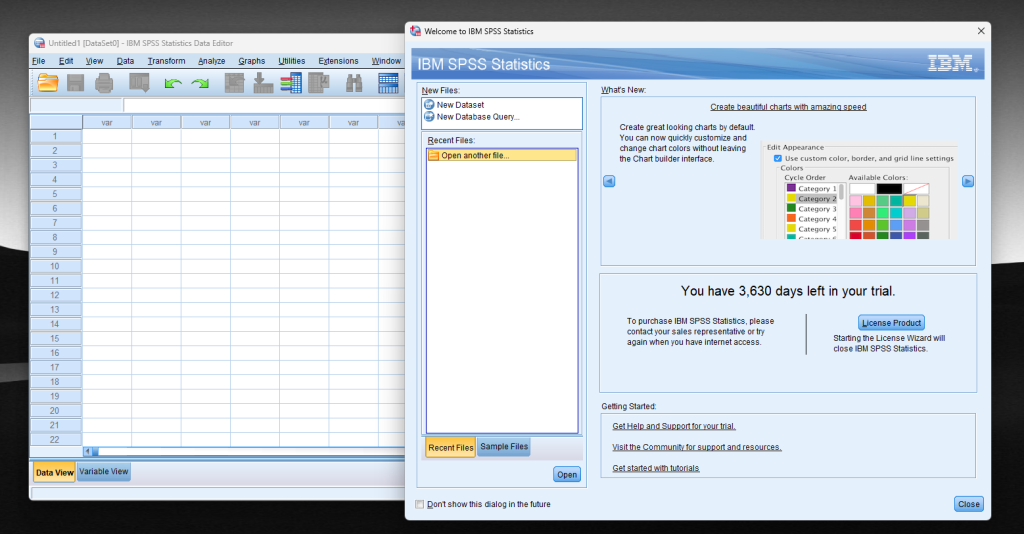The width and height of the screenshot is (1024, 534).
Task: Click the green Redo arrow icon
Action: (201, 84)
